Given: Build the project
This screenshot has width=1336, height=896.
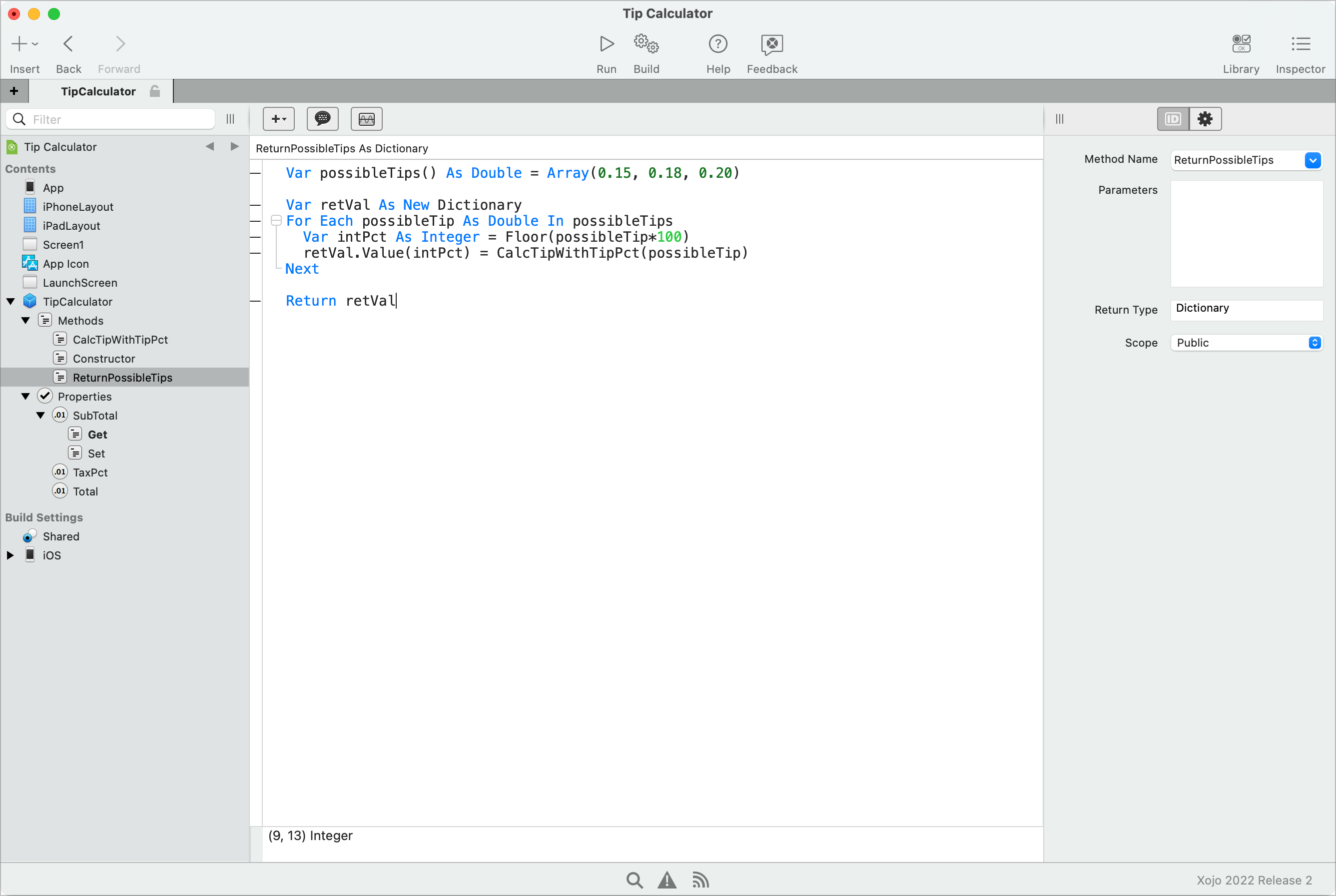Looking at the screenshot, I should coord(646,51).
